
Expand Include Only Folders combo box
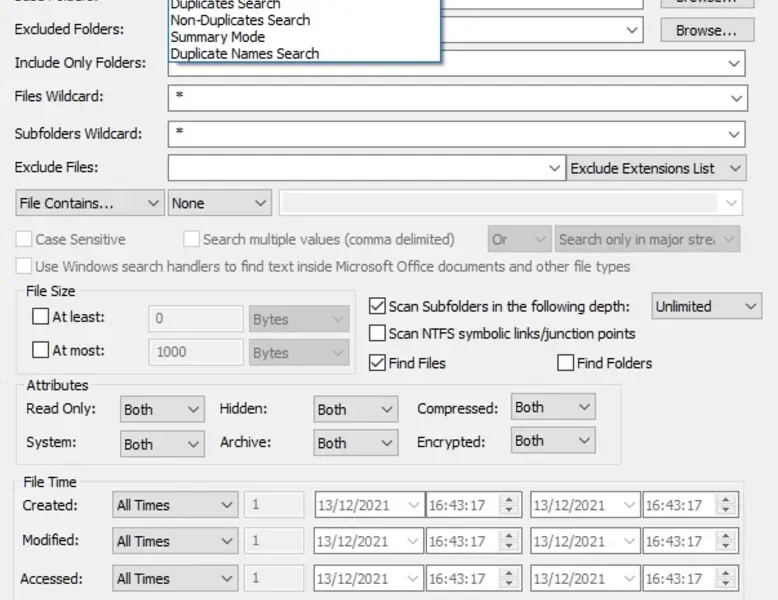coord(733,64)
